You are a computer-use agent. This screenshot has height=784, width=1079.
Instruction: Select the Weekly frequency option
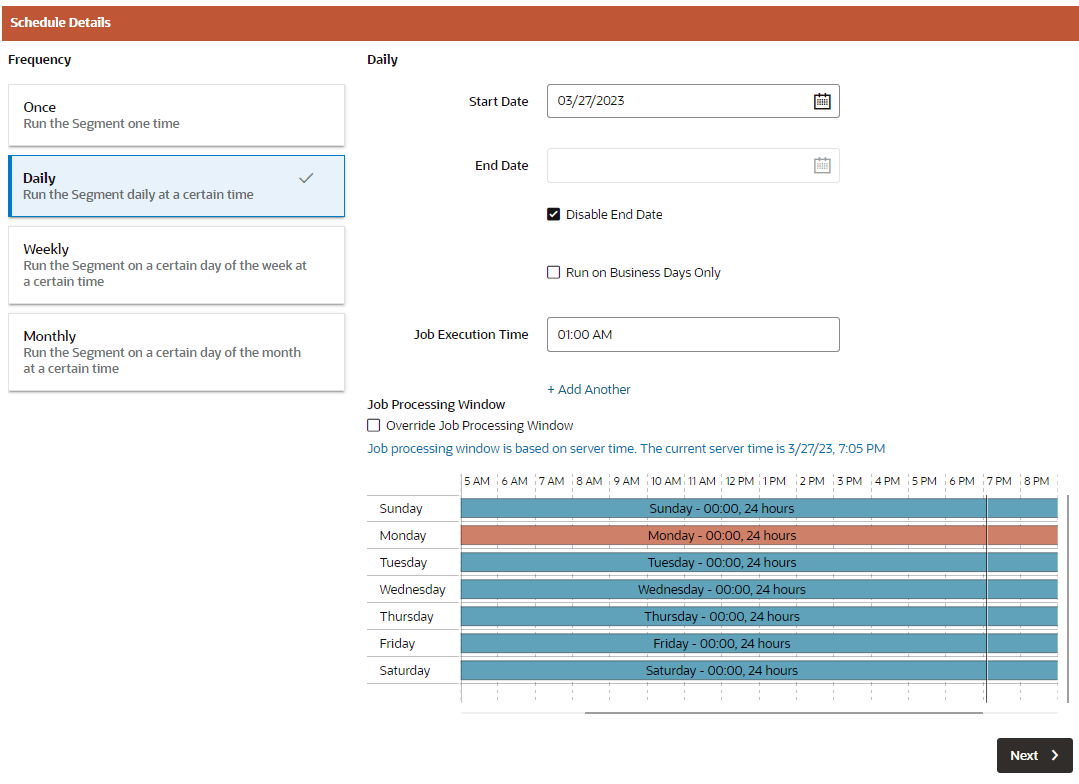coord(176,265)
